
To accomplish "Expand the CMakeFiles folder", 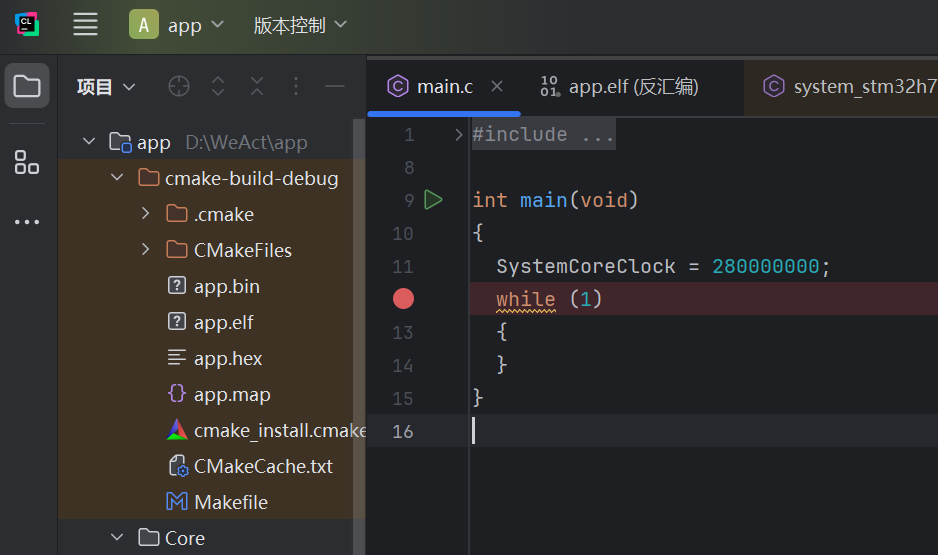I will pos(145,249).
